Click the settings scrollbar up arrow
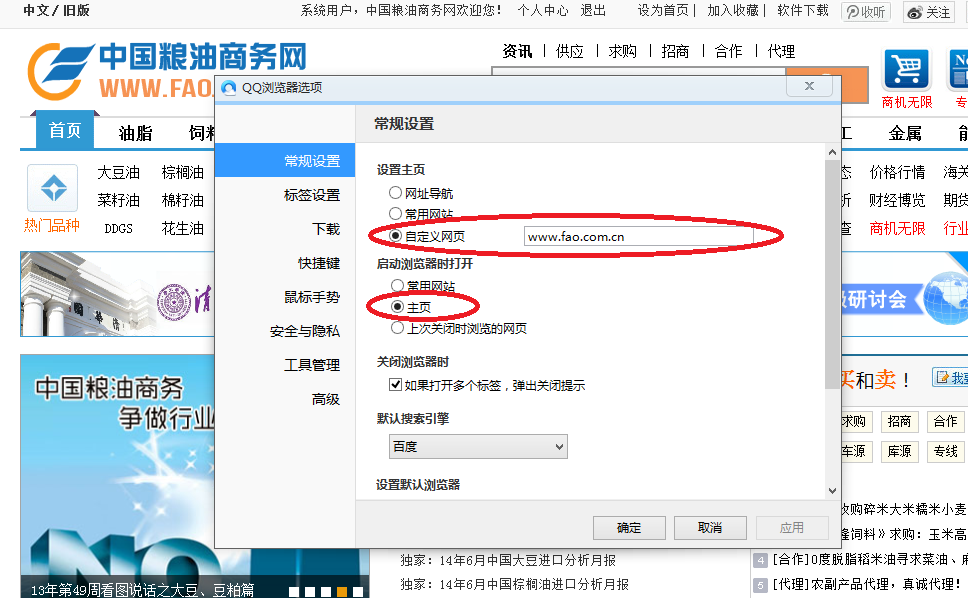 point(832,152)
